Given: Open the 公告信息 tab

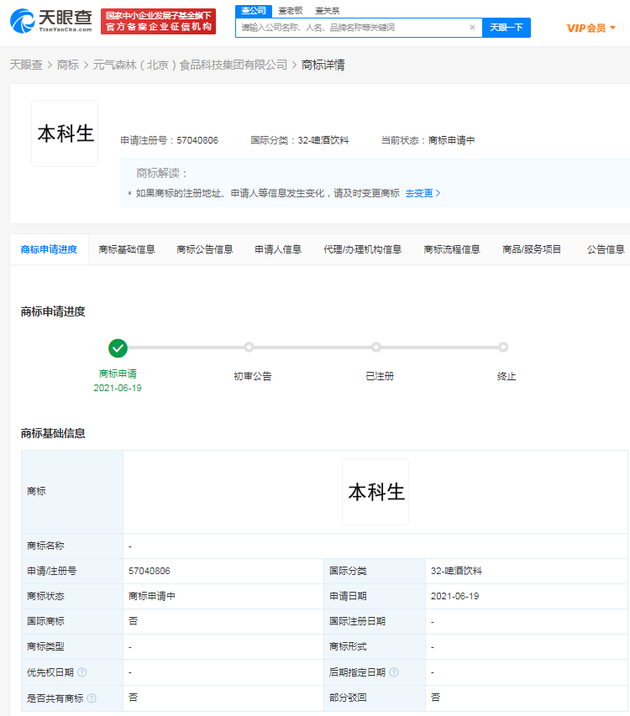Looking at the screenshot, I should pos(605,249).
